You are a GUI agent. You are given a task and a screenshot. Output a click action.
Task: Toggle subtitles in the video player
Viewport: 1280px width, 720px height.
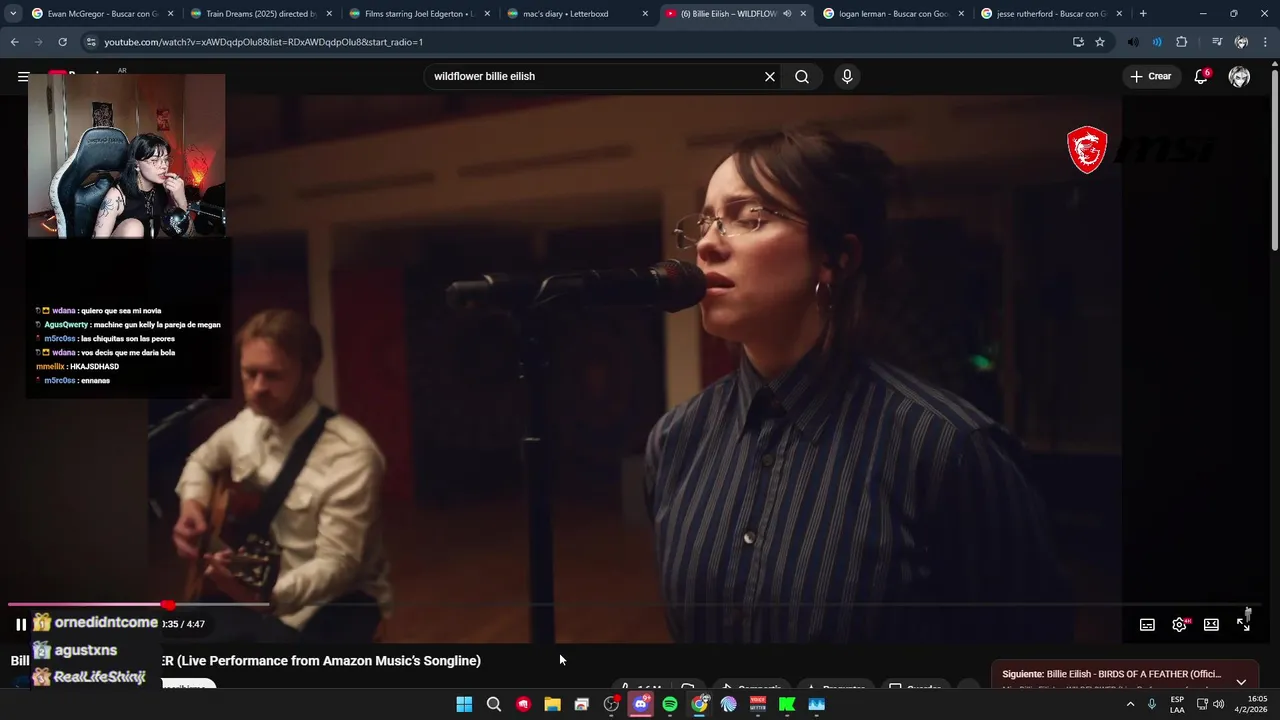(1147, 624)
